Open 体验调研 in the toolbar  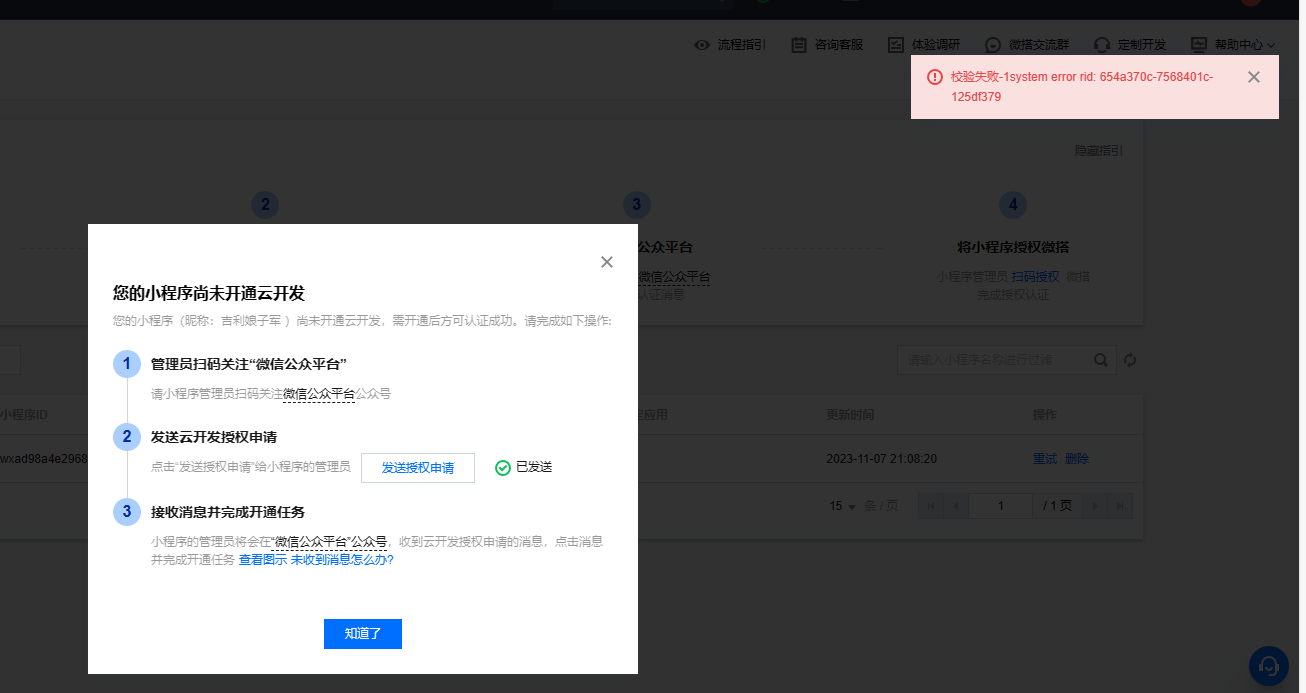coord(936,45)
